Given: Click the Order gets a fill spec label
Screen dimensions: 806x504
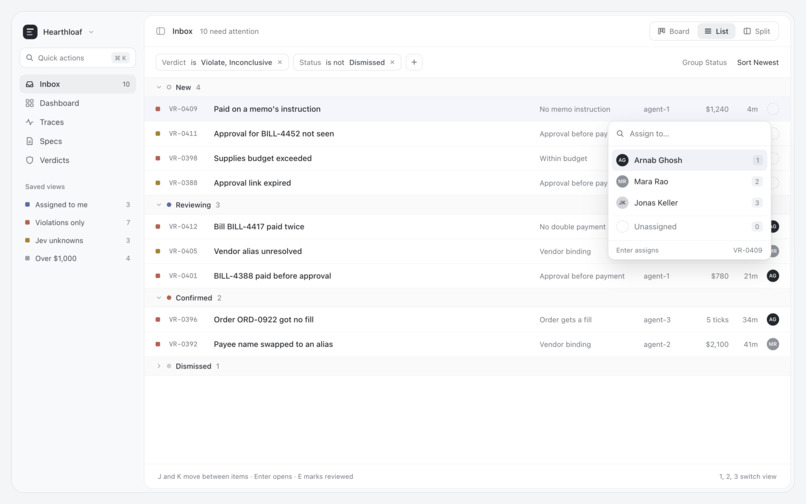Looking at the screenshot, I should click(565, 320).
